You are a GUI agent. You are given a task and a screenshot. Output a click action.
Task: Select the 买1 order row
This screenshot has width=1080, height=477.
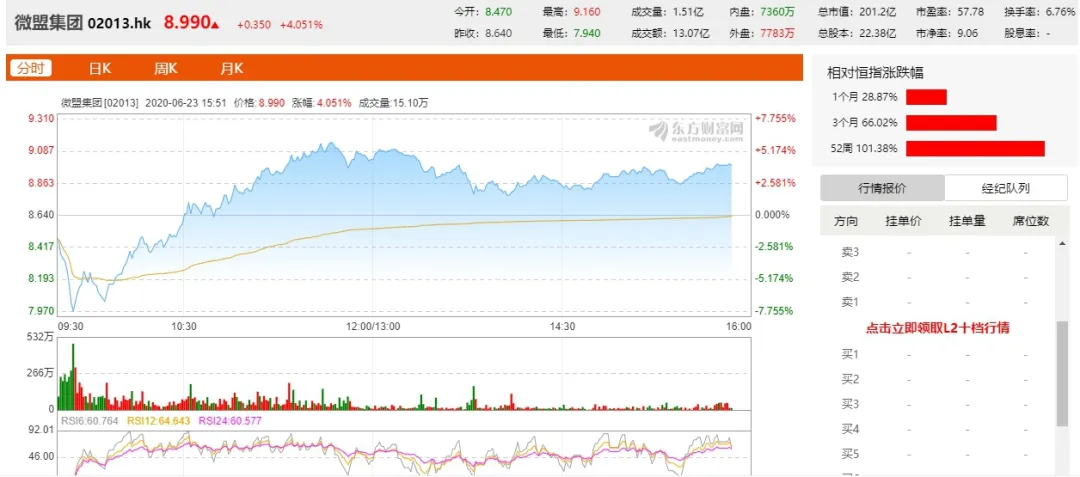point(937,354)
